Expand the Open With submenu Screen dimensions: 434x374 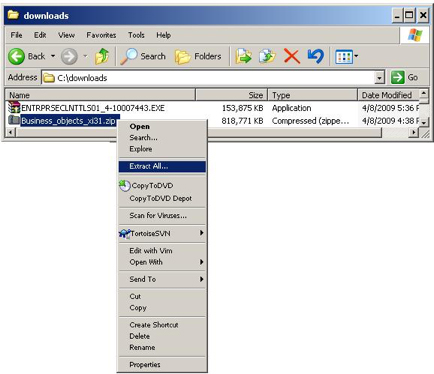162,262
